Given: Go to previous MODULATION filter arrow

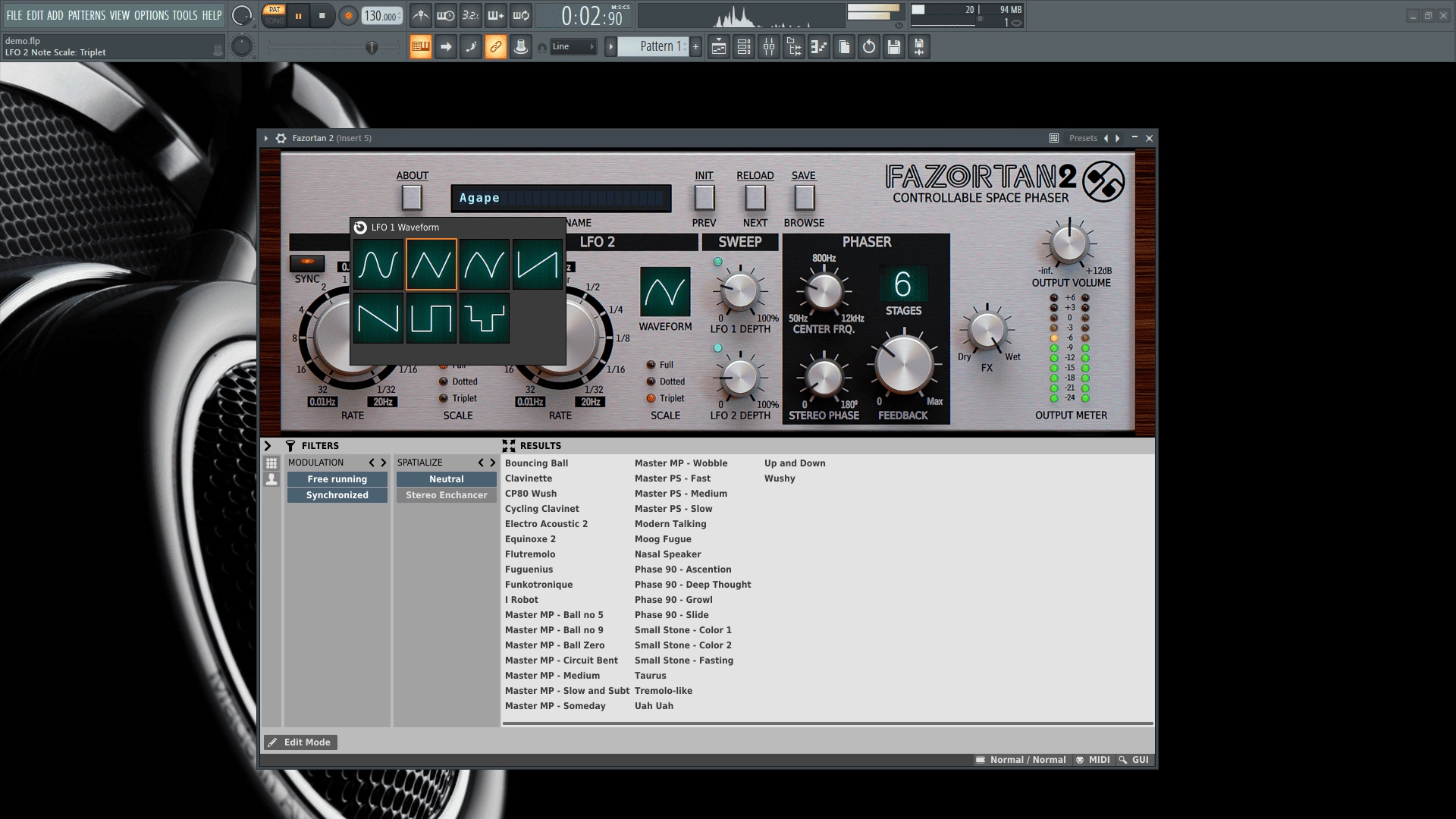Looking at the screenshot, I should [372, 463].
